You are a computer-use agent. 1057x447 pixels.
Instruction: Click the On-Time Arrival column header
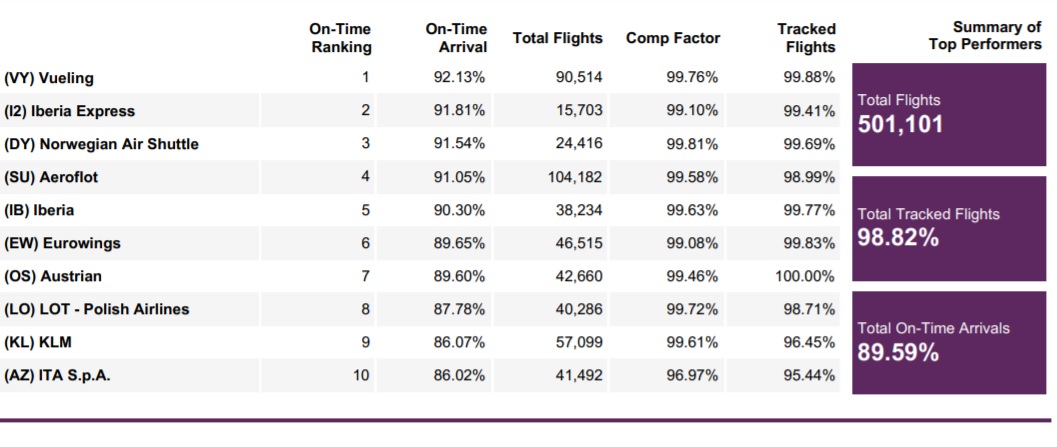pos(456,38)
